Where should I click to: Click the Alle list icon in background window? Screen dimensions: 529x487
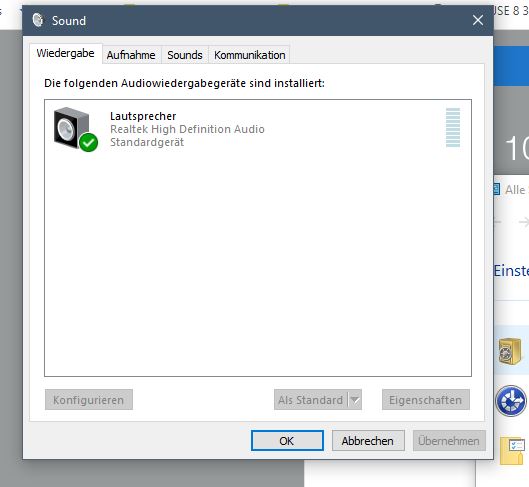(x=496, y=190)
